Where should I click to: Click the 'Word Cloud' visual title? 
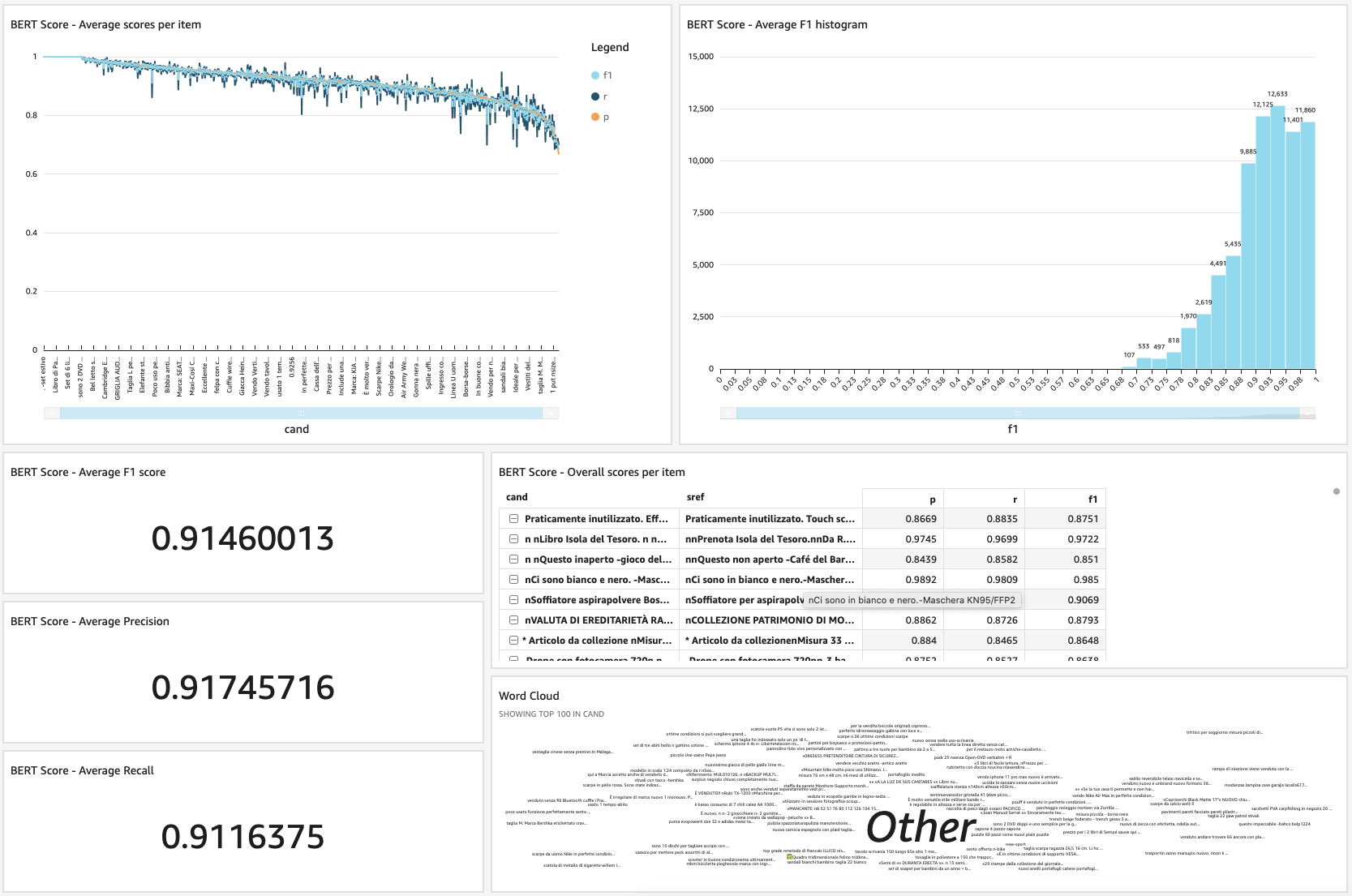point(529,697)
